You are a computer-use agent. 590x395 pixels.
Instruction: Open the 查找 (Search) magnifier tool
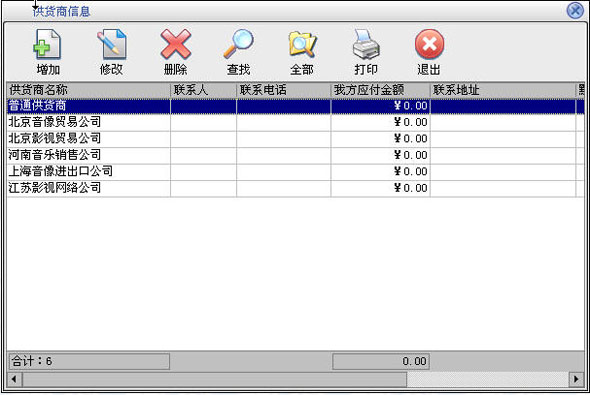239,52
